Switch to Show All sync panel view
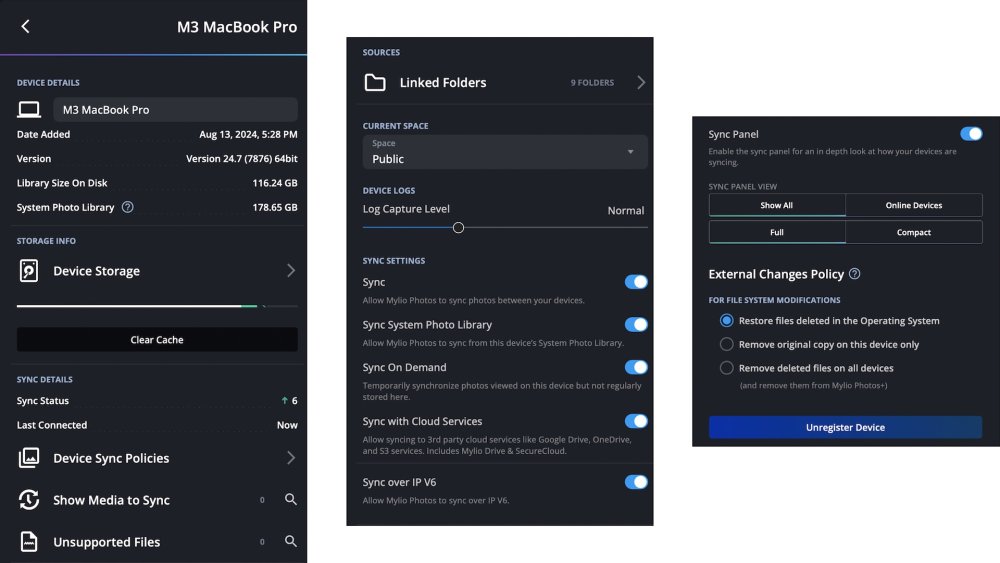Image resolution: width=1000 pixels, height=563 pixels. click(777, 205)
